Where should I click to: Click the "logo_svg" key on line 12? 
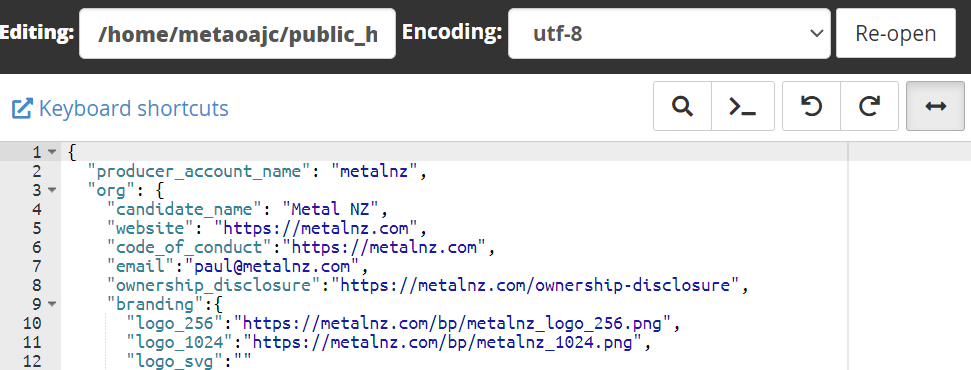point(175,361)
